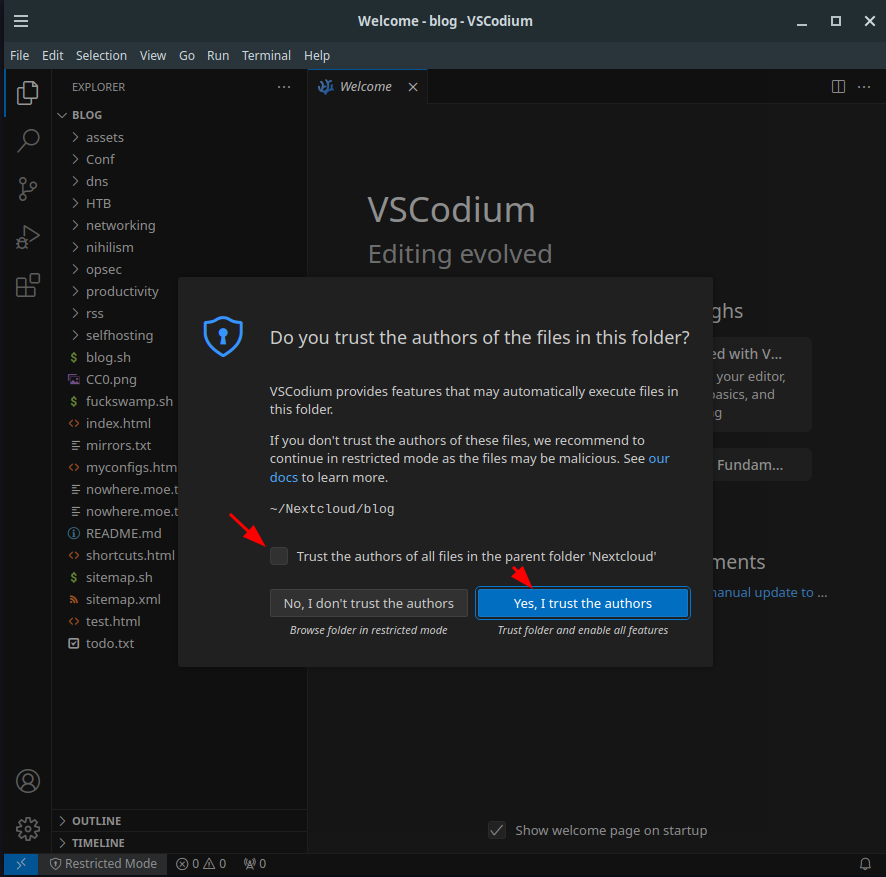Open the Search view in activity bar
Image resolution: width=886 pixels, height=877 pixels.
coord(28,141)
